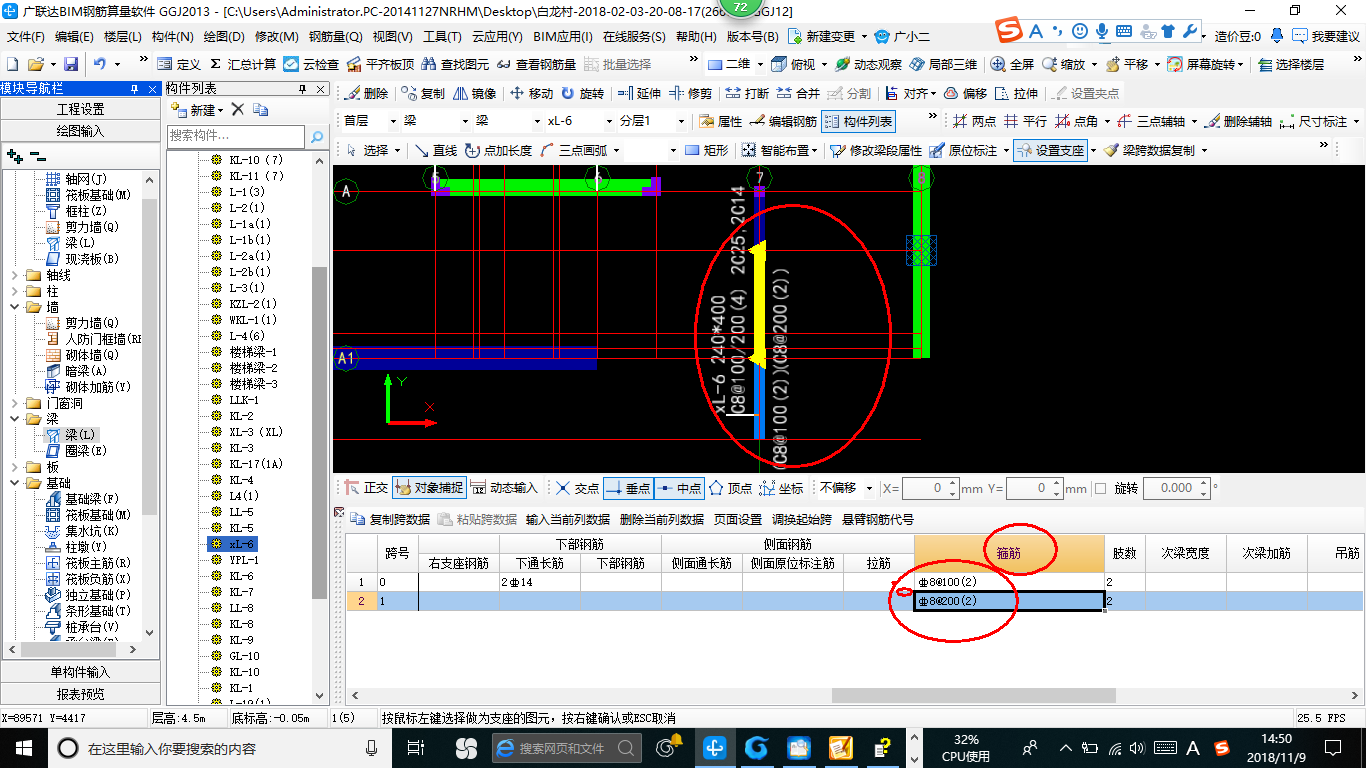Open 属性 properties panel
1366x768 pixels.
(720, 121)
